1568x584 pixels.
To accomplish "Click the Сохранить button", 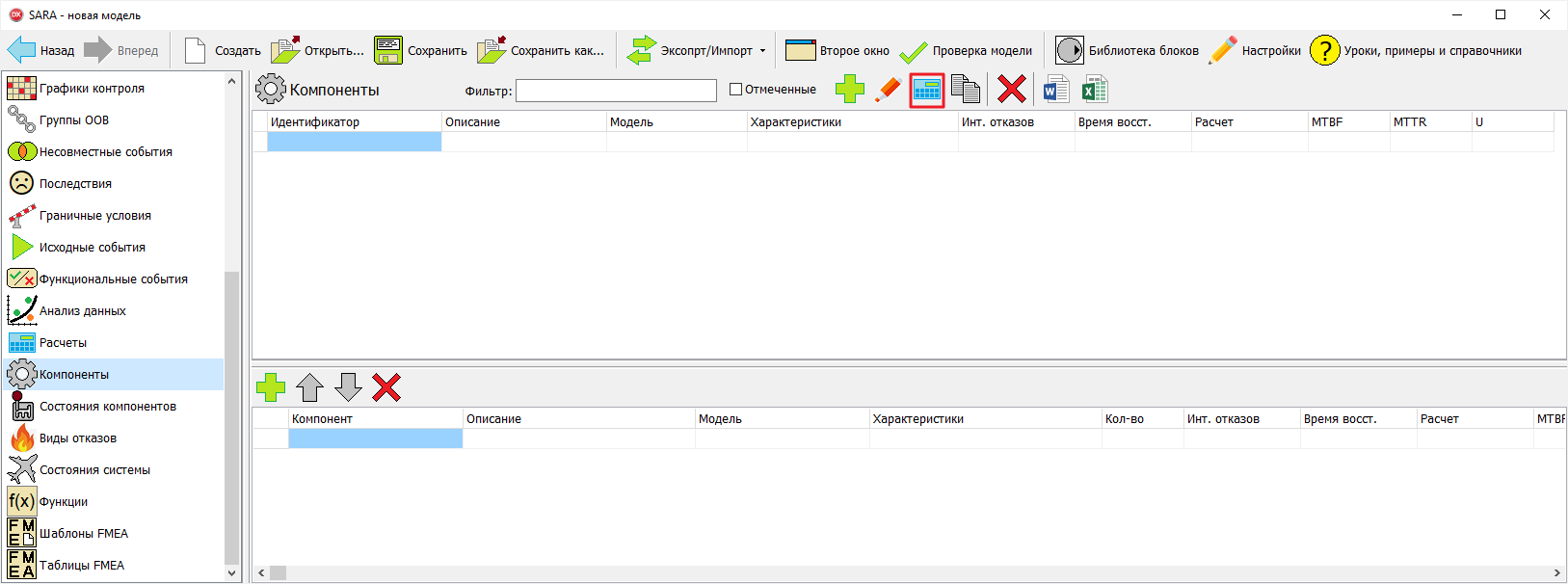I will pyautogui.click(x=421, y=51).
